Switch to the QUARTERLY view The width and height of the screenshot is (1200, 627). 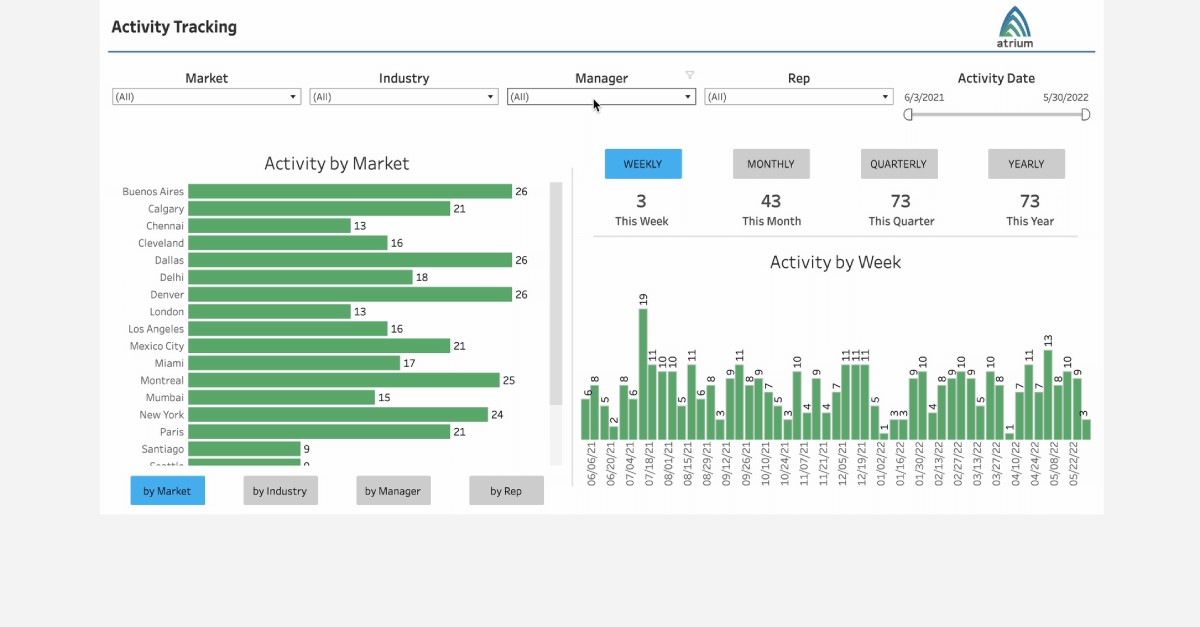pos(899,163)
